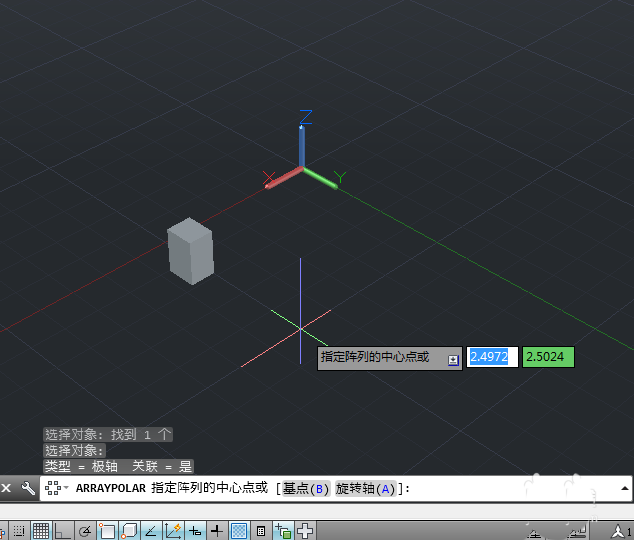This screenshot has width=634, height=540.
Task: Open command line customize wrench
Action: click(28, 488)
